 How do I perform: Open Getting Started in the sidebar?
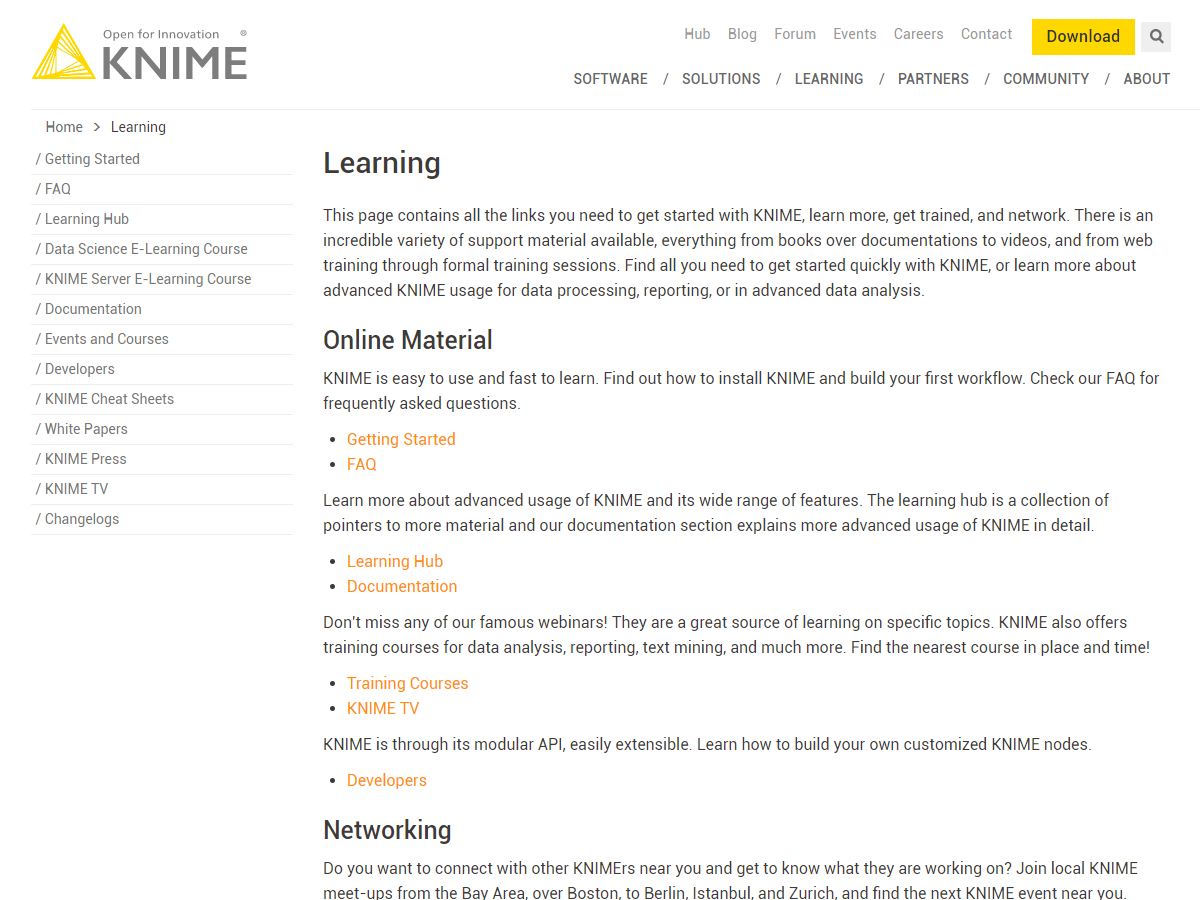tap(92, 159)
